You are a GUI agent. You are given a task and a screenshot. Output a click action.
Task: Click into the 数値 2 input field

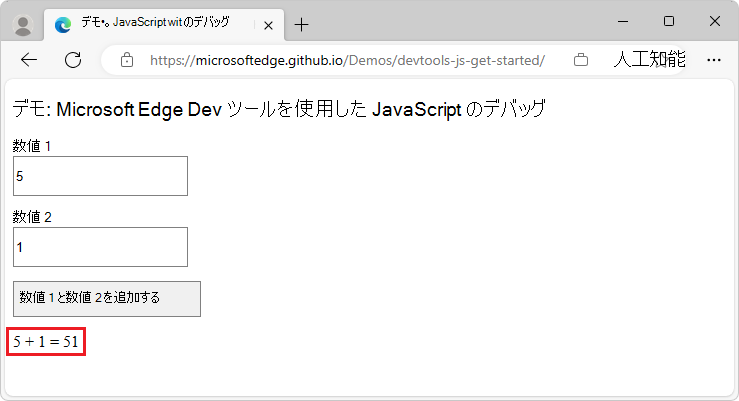coord(100,247)
